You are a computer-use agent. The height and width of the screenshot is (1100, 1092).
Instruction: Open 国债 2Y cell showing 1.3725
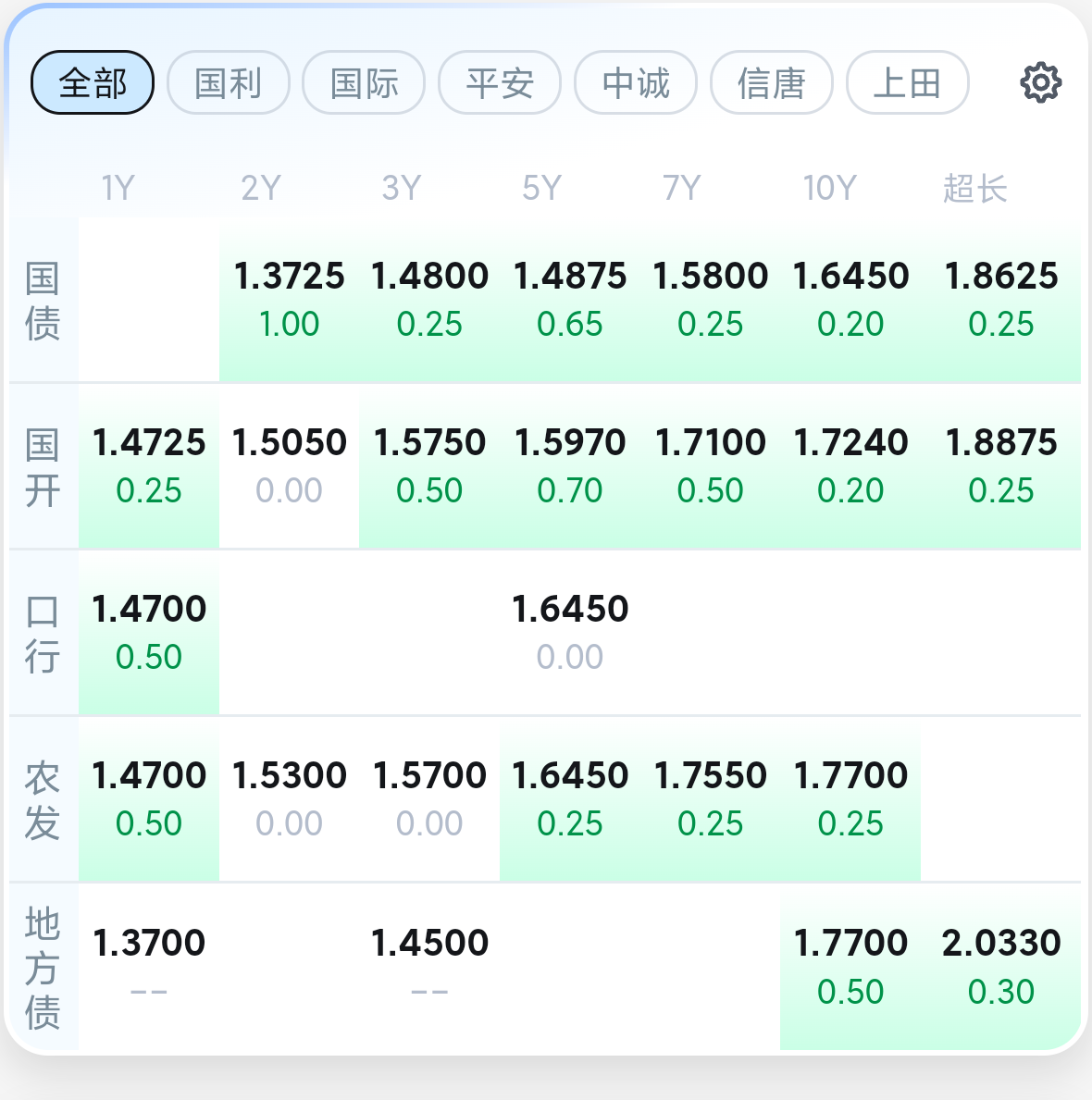[289, 300]
